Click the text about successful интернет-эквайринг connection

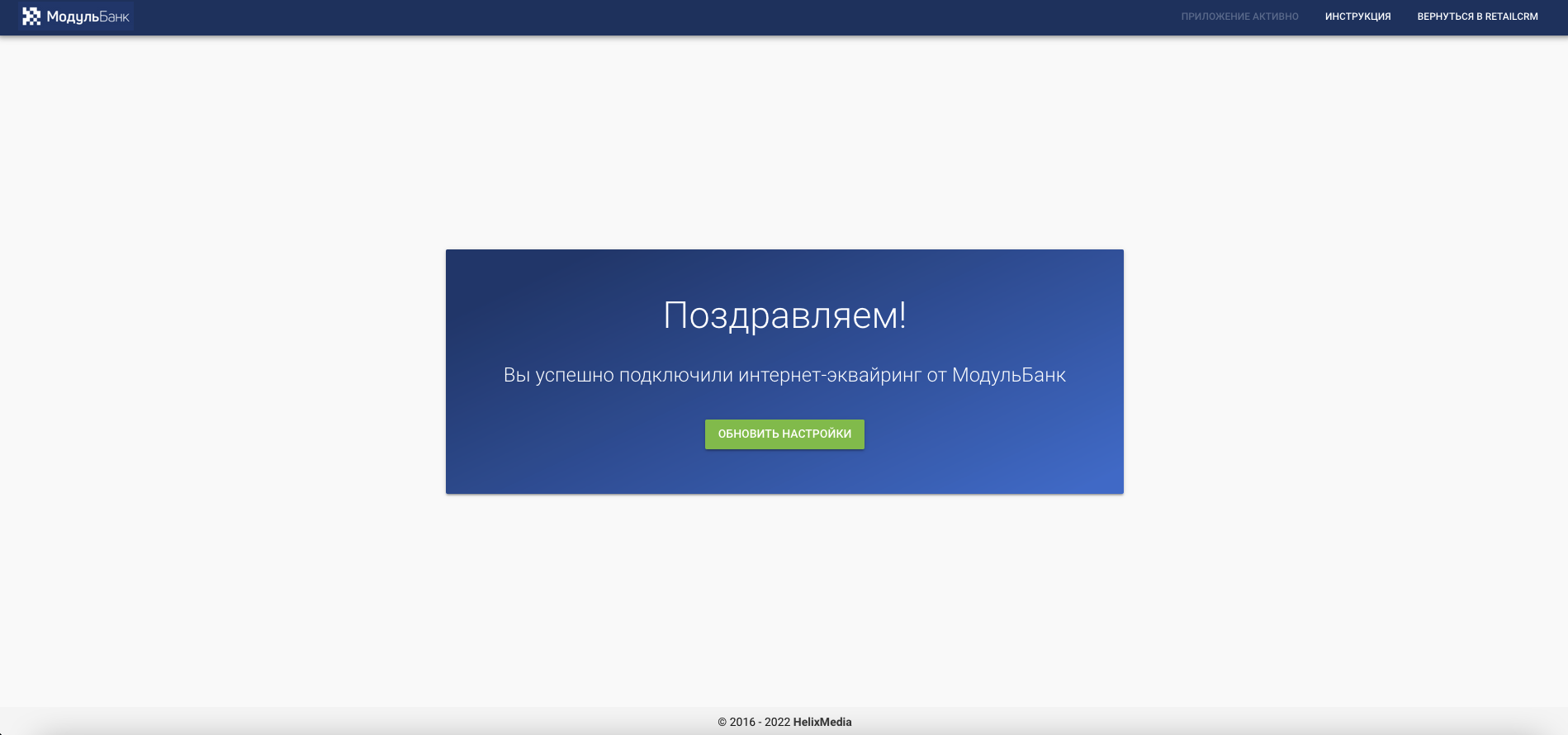coord(784,375)
